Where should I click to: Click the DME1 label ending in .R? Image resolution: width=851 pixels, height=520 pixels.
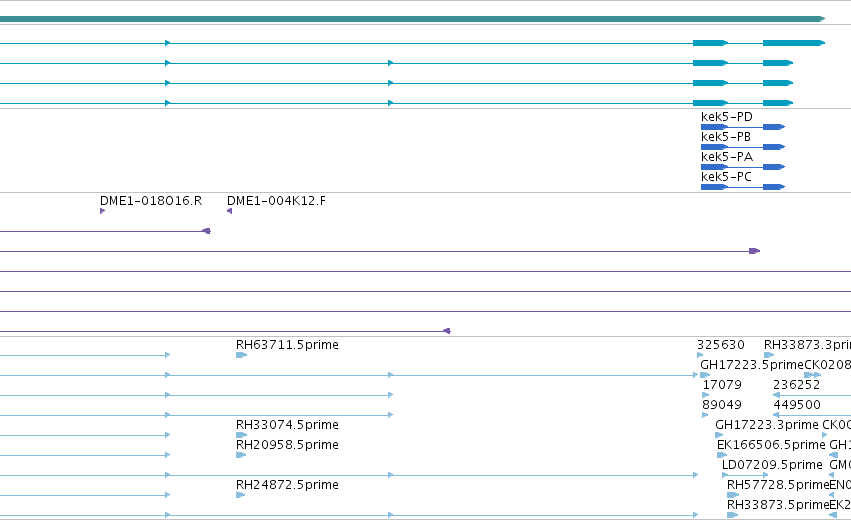tap(151, 201)
